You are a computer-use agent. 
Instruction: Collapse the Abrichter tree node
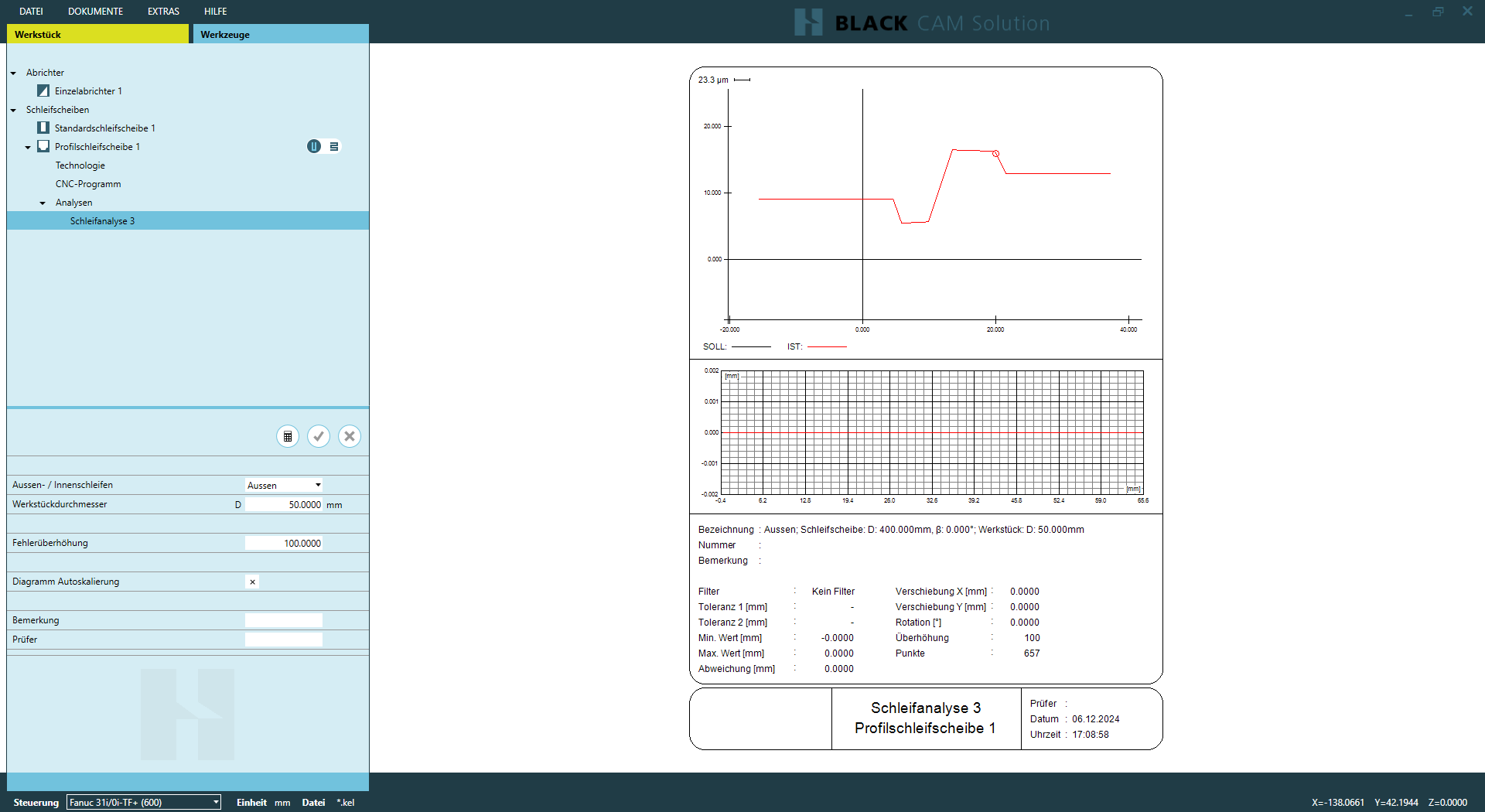pos(14,73)
